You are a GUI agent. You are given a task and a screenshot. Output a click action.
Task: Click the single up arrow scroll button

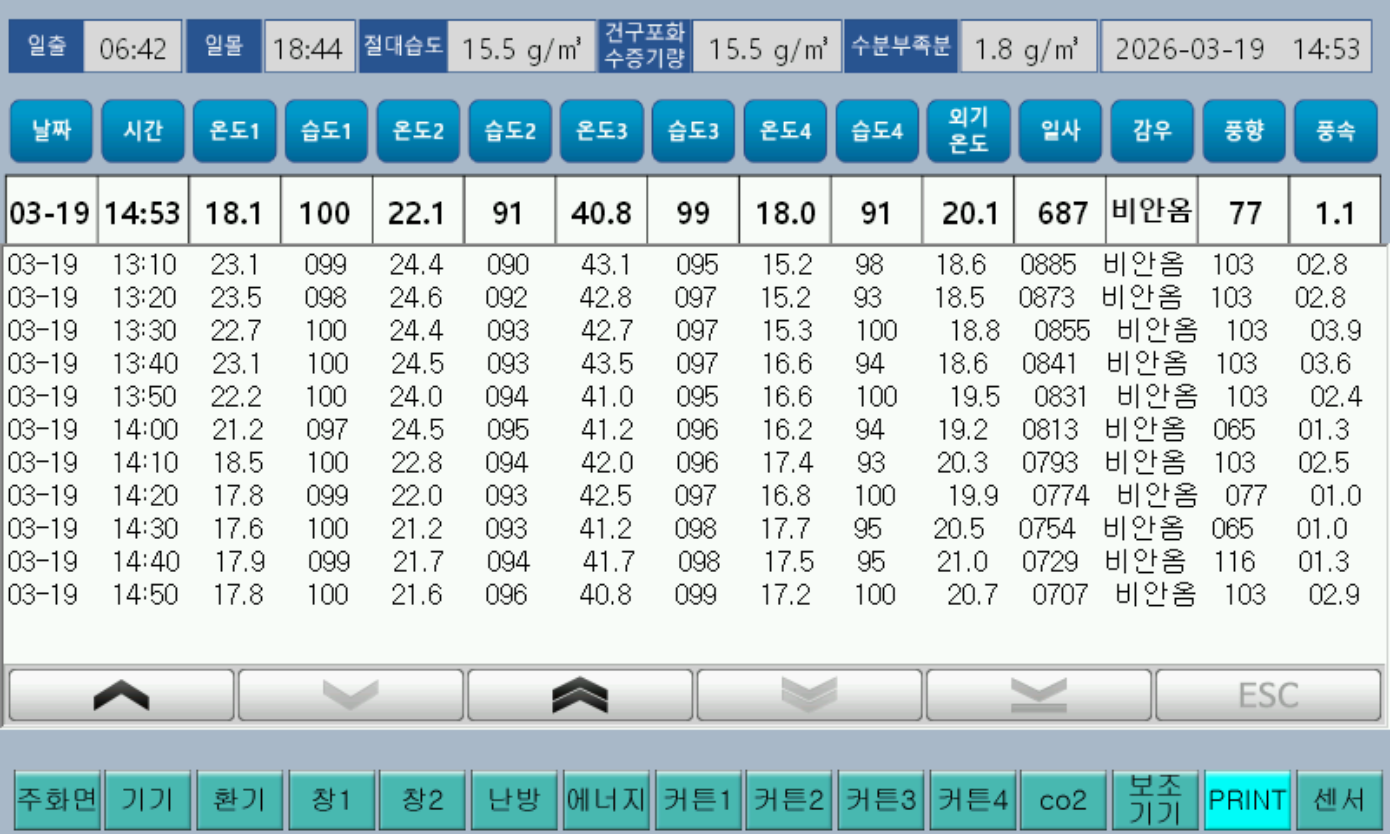coord(121,695)
